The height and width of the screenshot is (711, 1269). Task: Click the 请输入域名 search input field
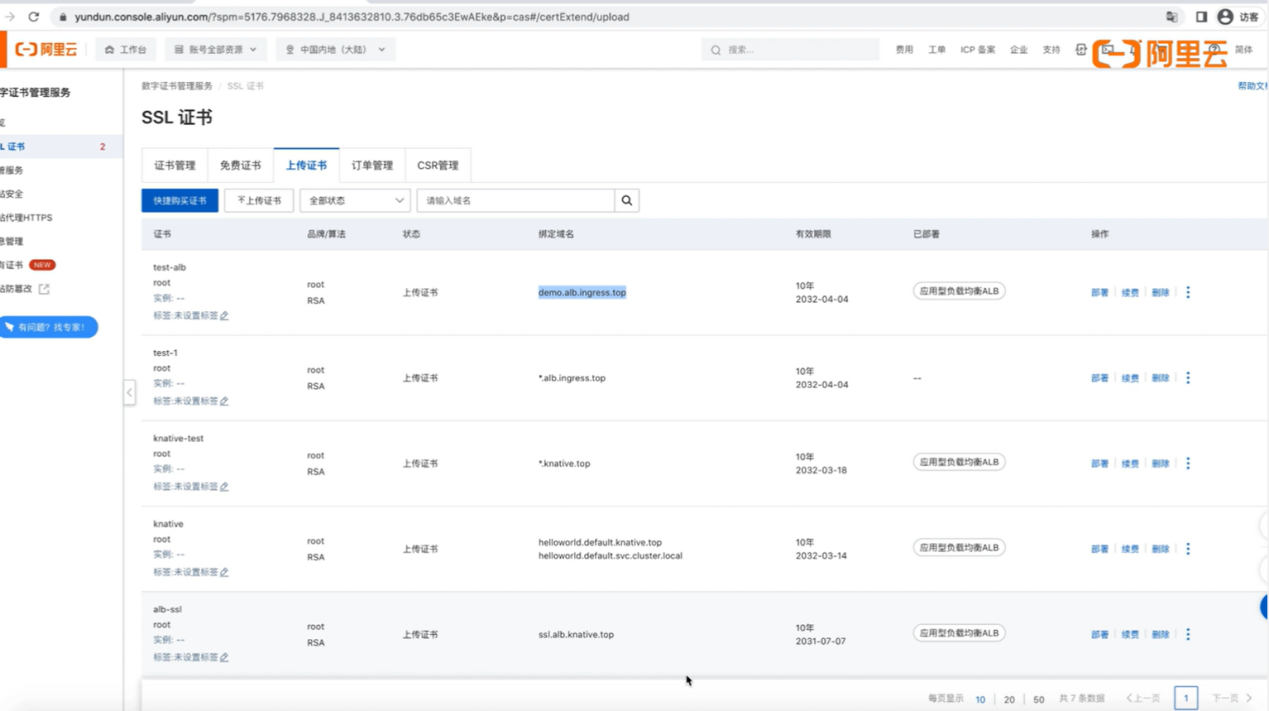pyautogui.click(x=515, y=200)
